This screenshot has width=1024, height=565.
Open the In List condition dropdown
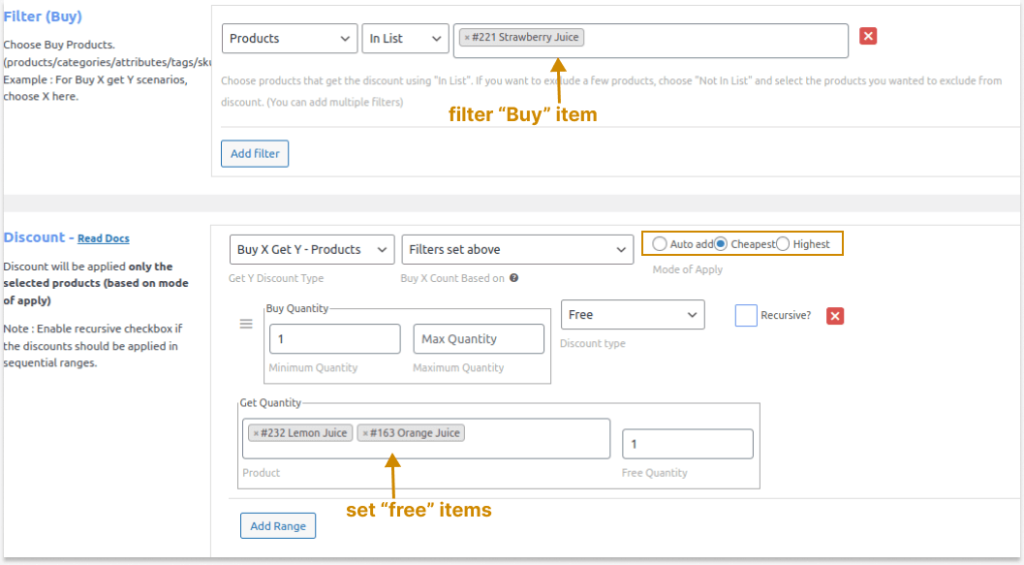[405, 39]
